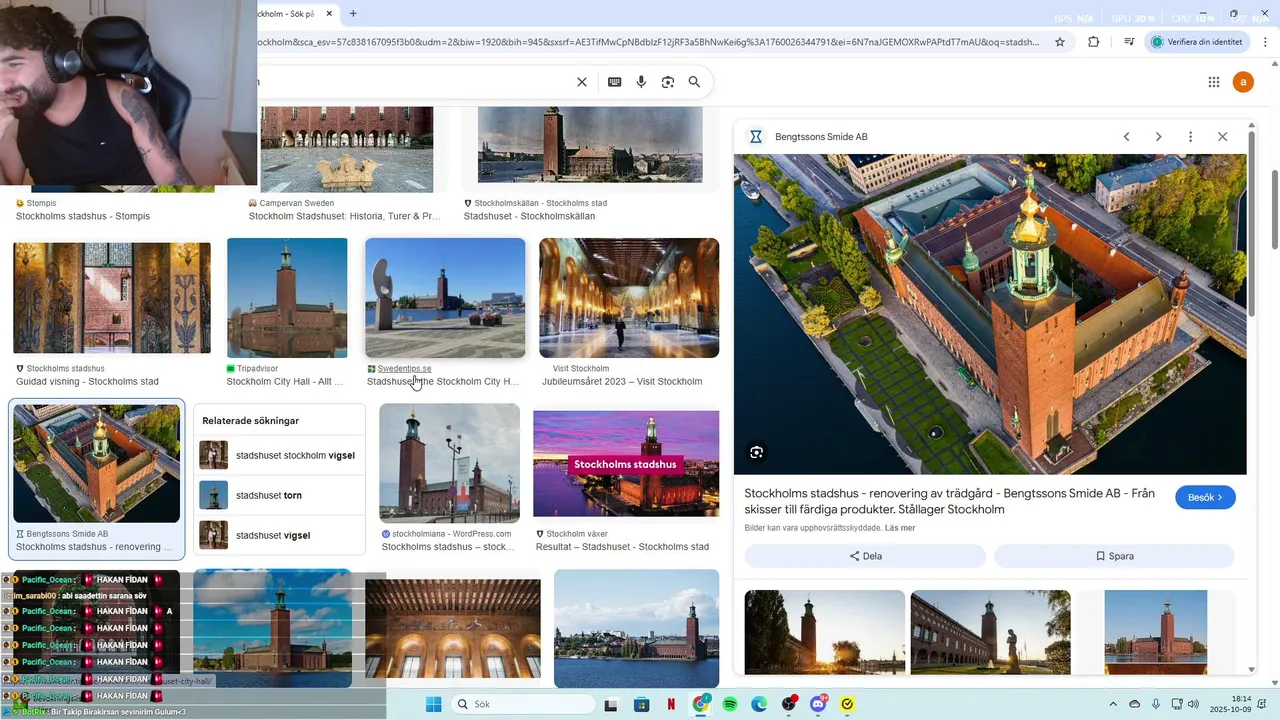
Task: Open OBS Studio from the taskbar
Action: [x=789, y=704]
